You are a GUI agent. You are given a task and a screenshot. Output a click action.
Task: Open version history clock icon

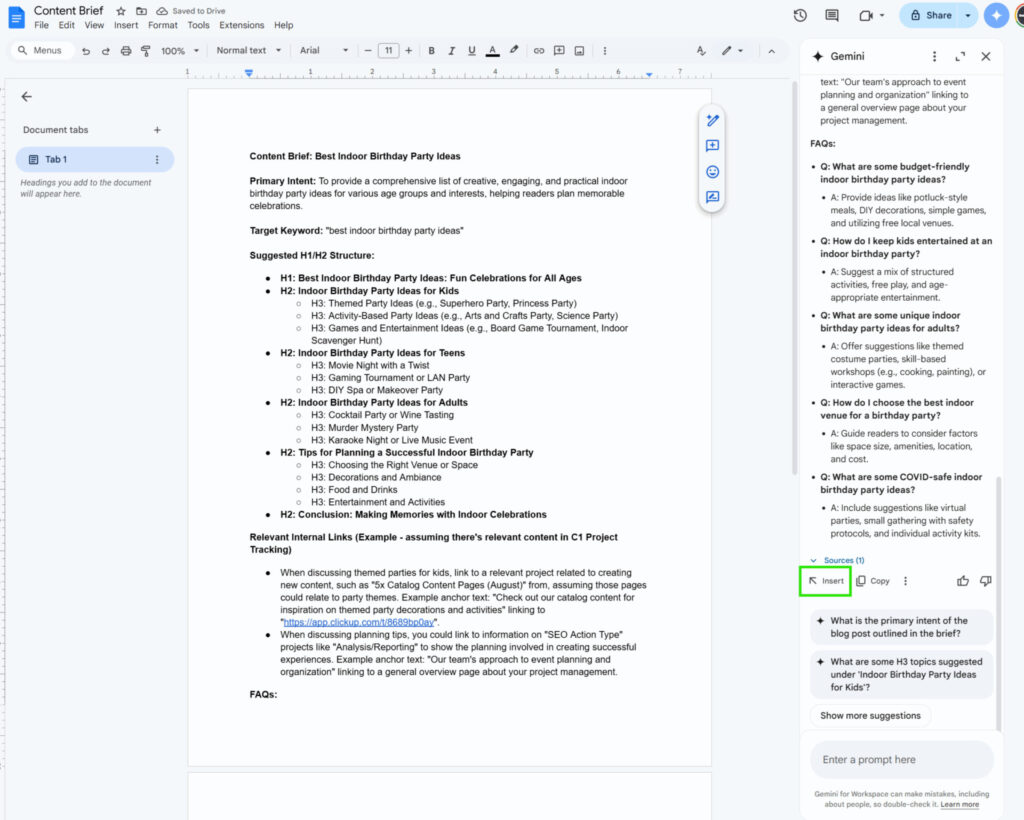800,15
